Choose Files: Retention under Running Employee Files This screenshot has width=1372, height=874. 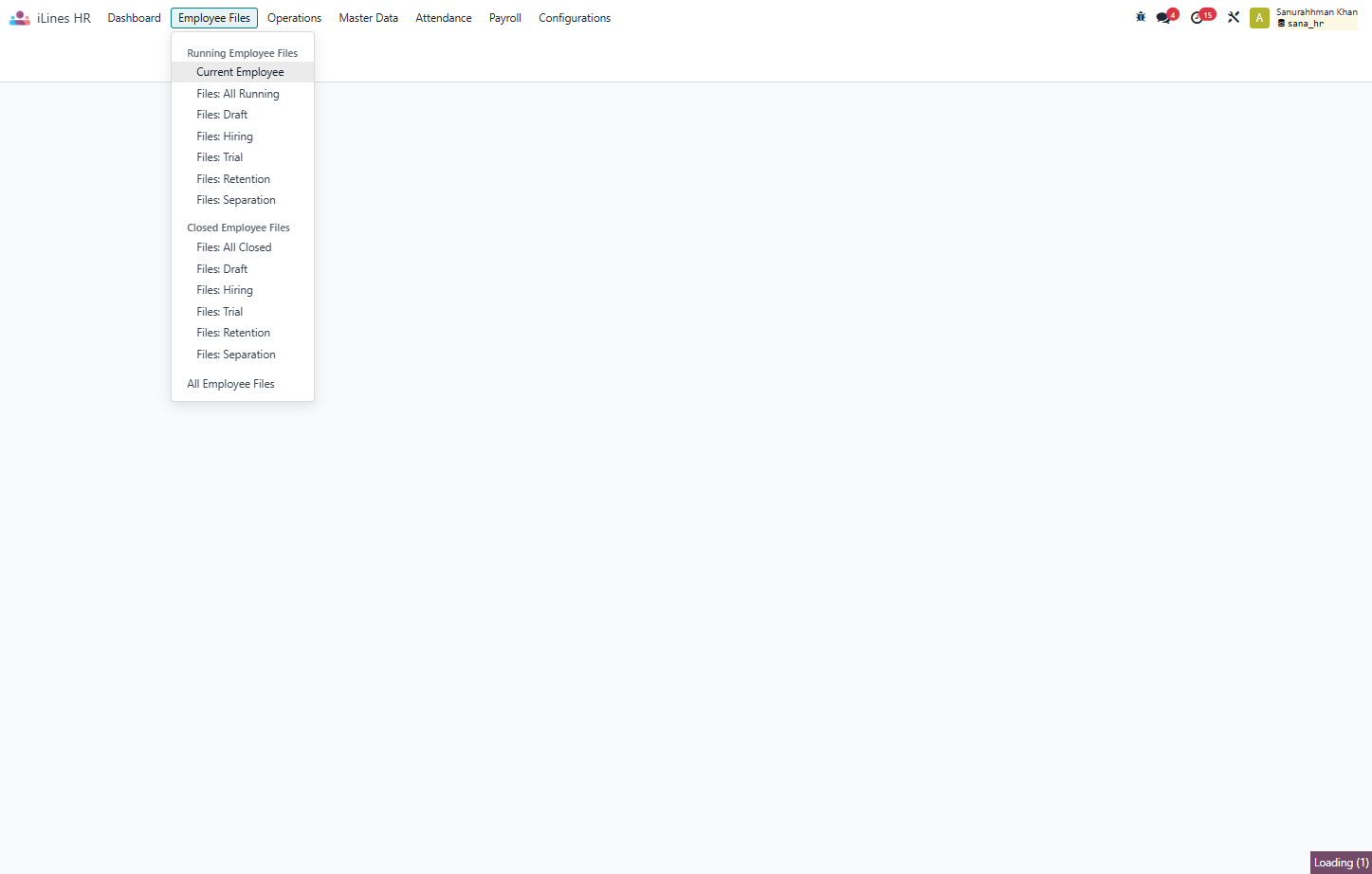[243, 179]
